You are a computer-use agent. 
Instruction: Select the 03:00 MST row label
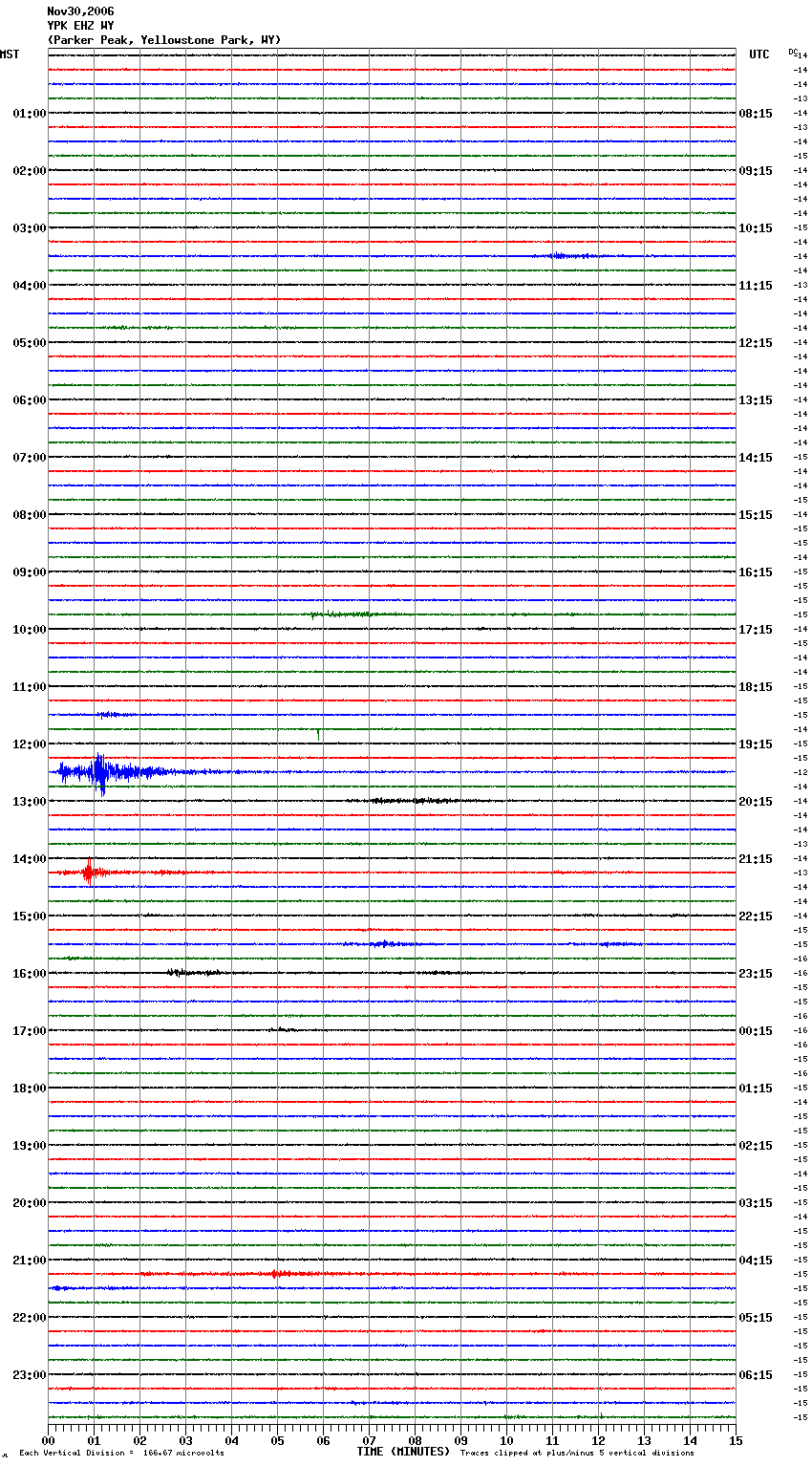pyautogui.click(x=30, y=228)
